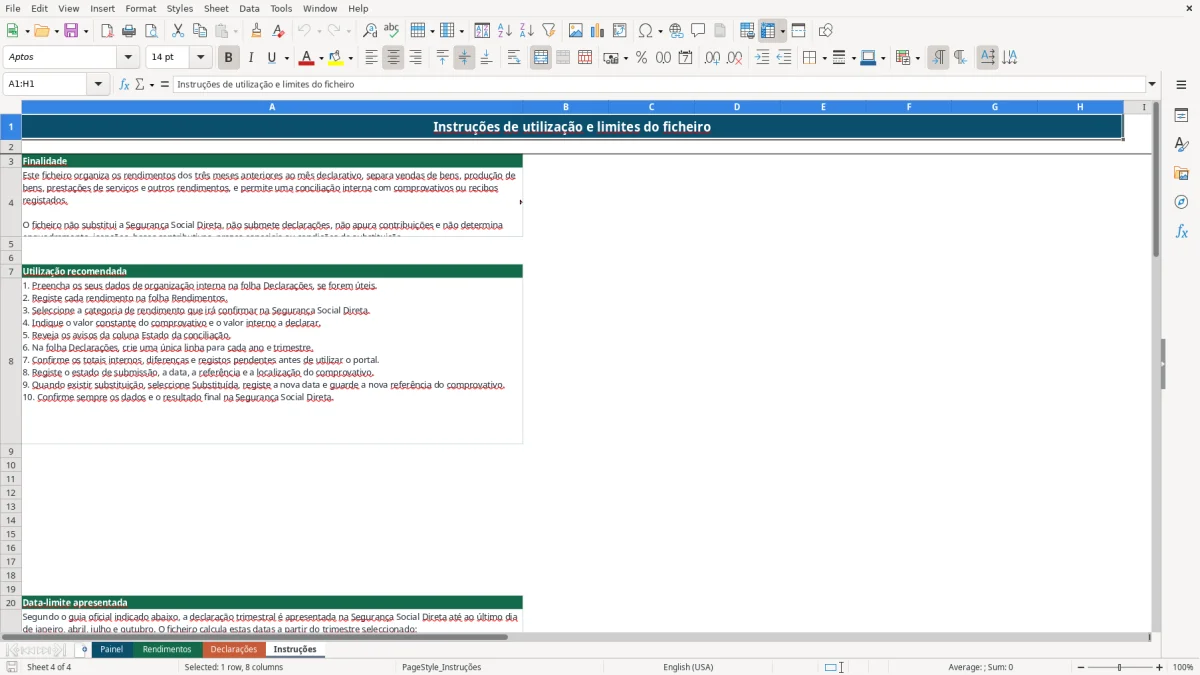
Task: Open the font color dropdown arrow
Action: pos(321,58)
